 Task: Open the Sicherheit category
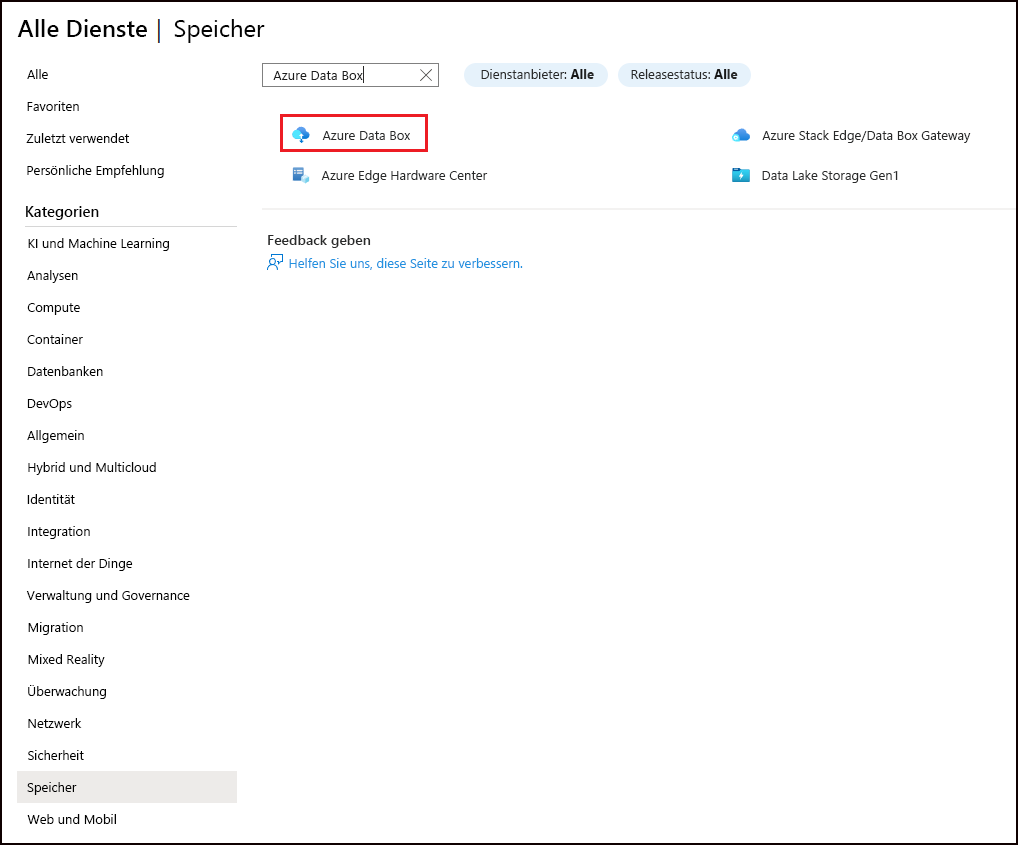click(x=55, y=755)
